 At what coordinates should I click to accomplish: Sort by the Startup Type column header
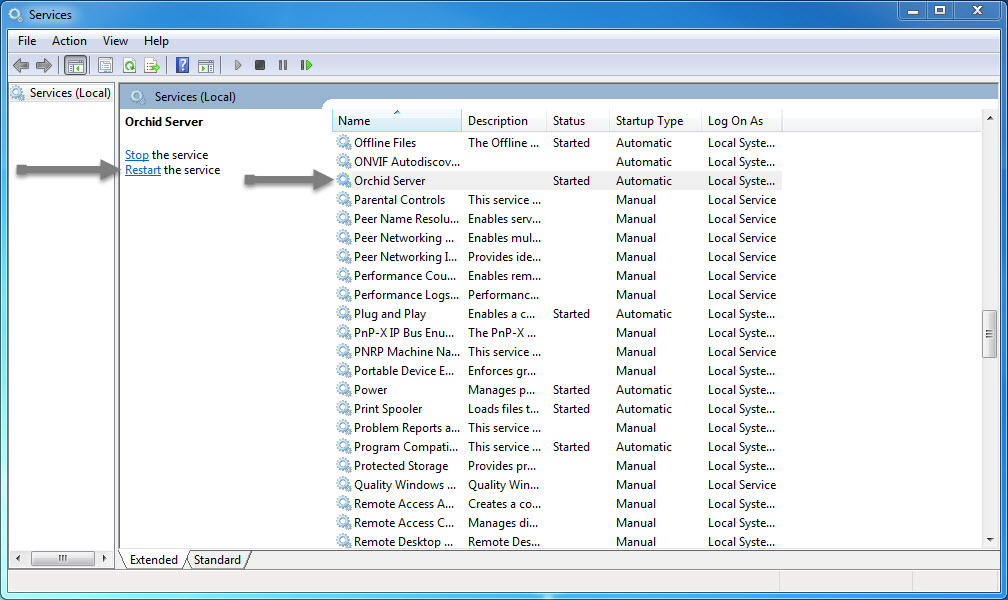click(655, 121)
